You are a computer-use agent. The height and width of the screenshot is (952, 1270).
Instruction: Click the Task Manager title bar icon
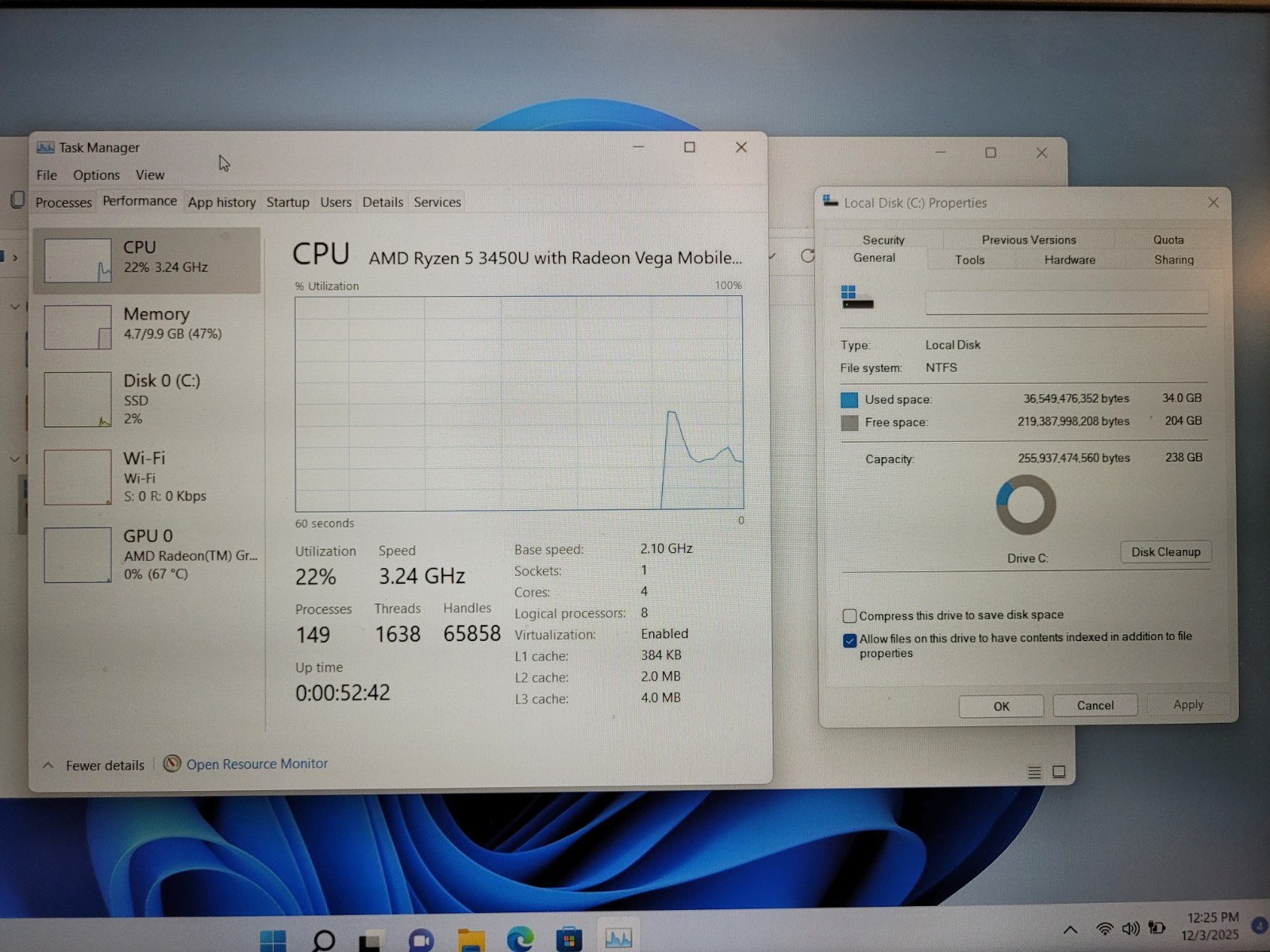45,148
